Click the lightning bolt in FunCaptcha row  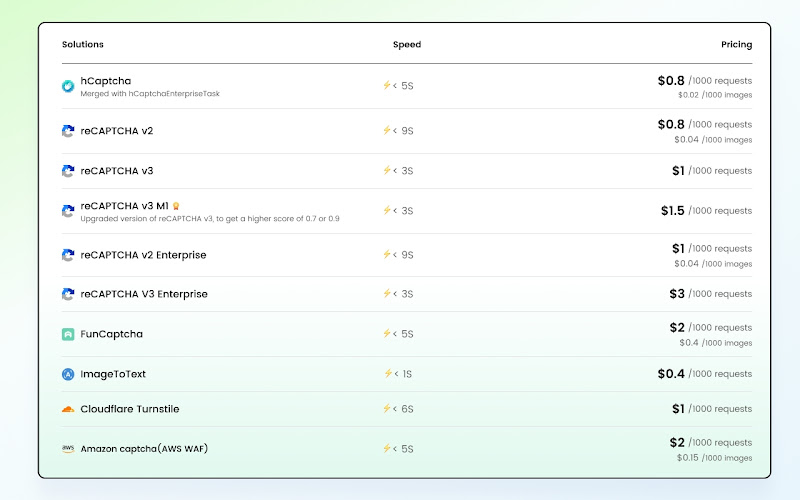tap(387, 333)
